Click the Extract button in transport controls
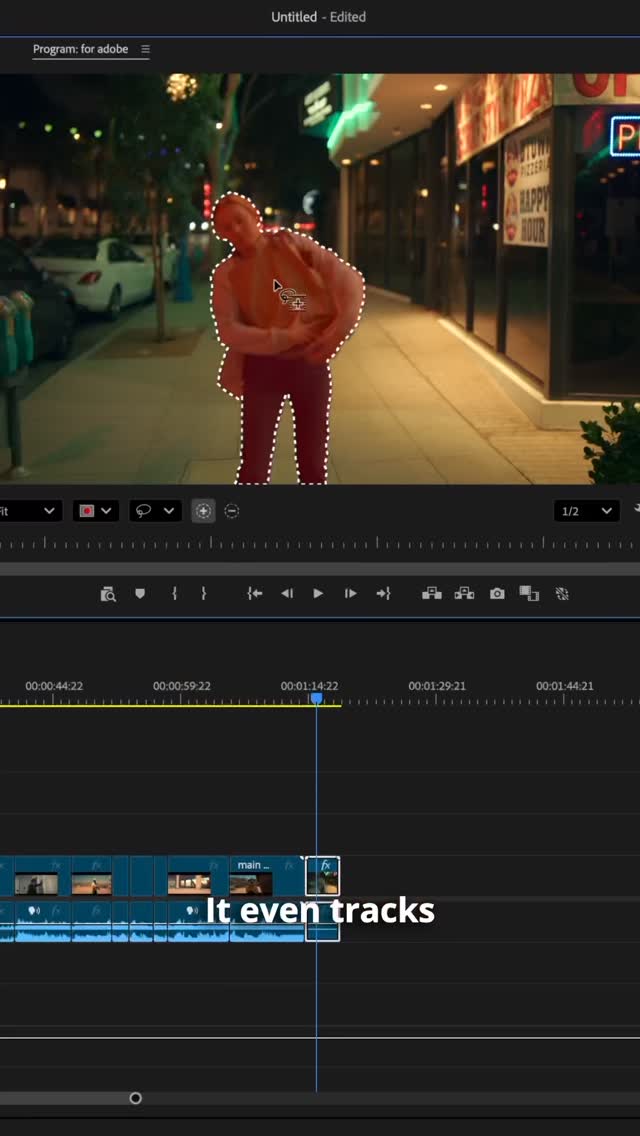The height and width of the screenshot is (1136, 640). click(x=464, y=593)
